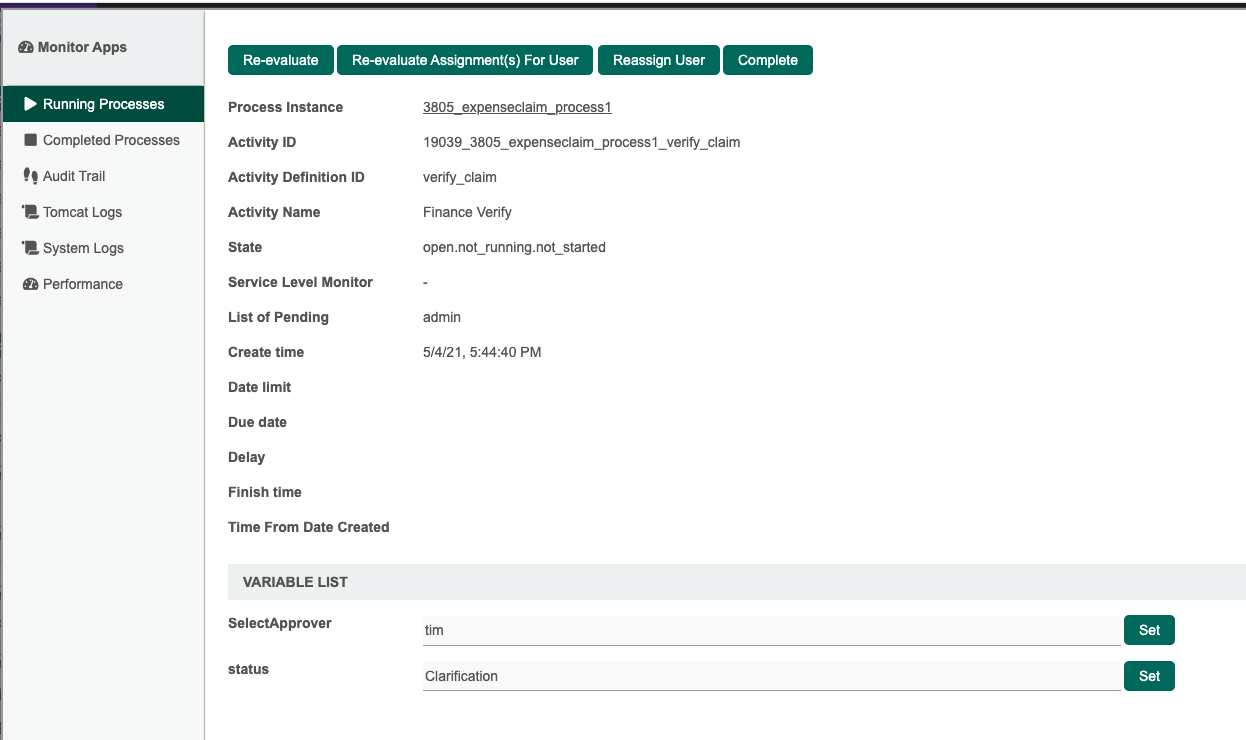Open Running Processes menu item
Image resolution: width=1246 pixels, height=740 pixels.
[103, 104]
